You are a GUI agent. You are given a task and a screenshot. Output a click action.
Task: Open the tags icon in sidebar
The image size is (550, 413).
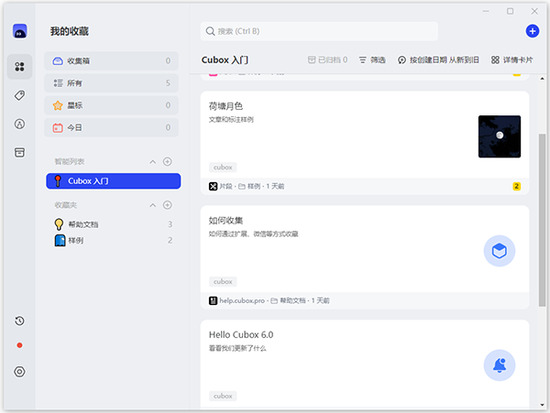click(x=20, y=95)
